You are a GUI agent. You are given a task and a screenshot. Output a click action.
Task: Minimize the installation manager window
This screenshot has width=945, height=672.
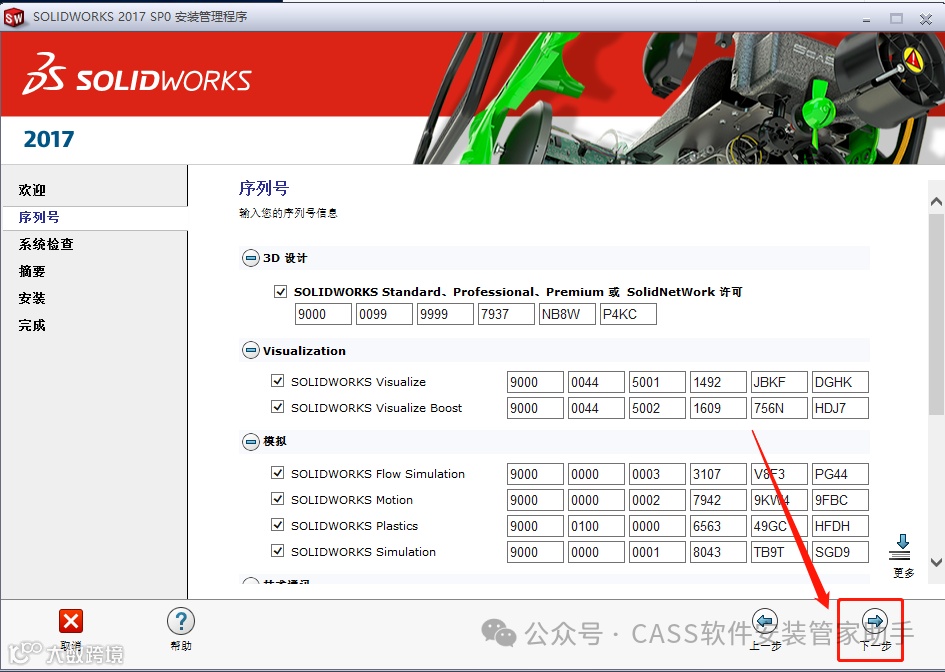click(867, 19)
